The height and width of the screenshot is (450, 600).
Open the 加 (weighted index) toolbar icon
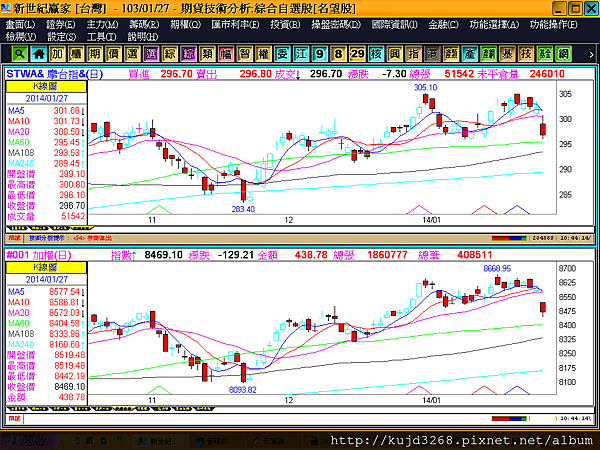pyautogui.click(x=57, y=54)
